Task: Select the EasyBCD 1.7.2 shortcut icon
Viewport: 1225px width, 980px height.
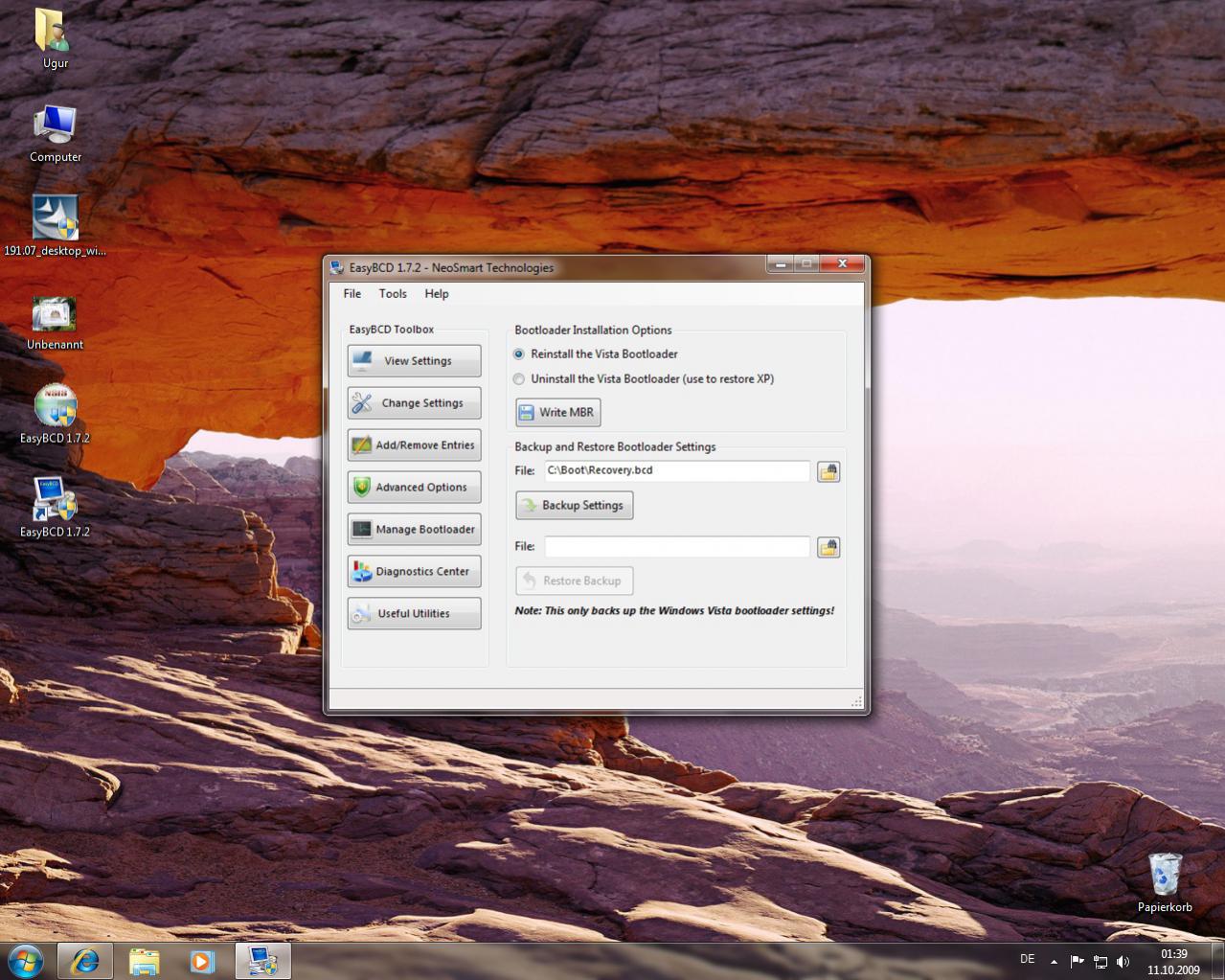Action: (56, 508)
